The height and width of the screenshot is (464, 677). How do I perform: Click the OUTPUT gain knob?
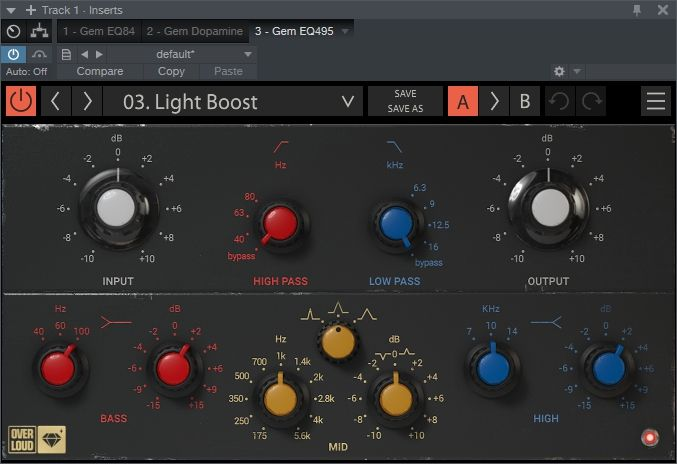[549, 208]
